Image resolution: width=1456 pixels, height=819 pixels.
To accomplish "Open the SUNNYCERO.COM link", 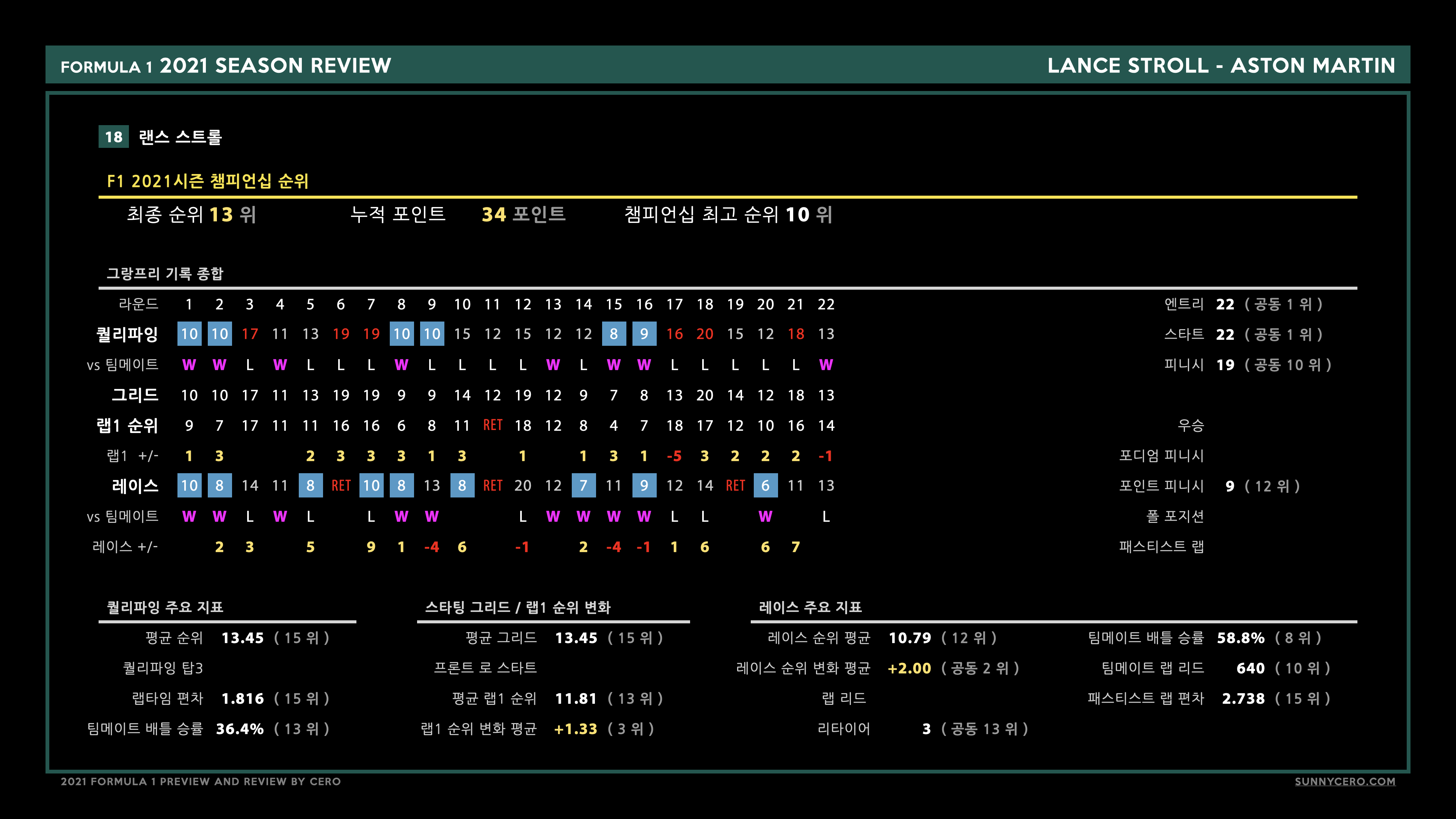I will [1345, 781].
